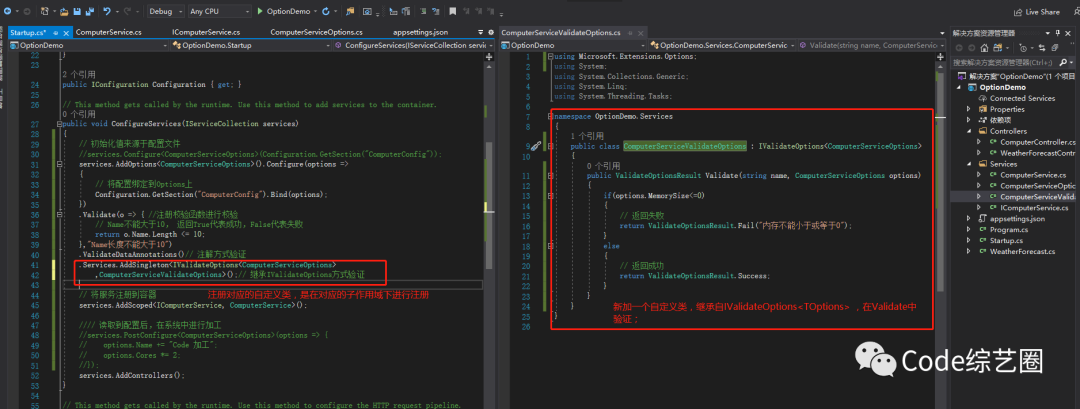Collapse the ConfigureServices method outlining on line 27
Image resolution: width=1080 pixels, height=409 pixels.
pyautogui.click(x=58, y=124)
